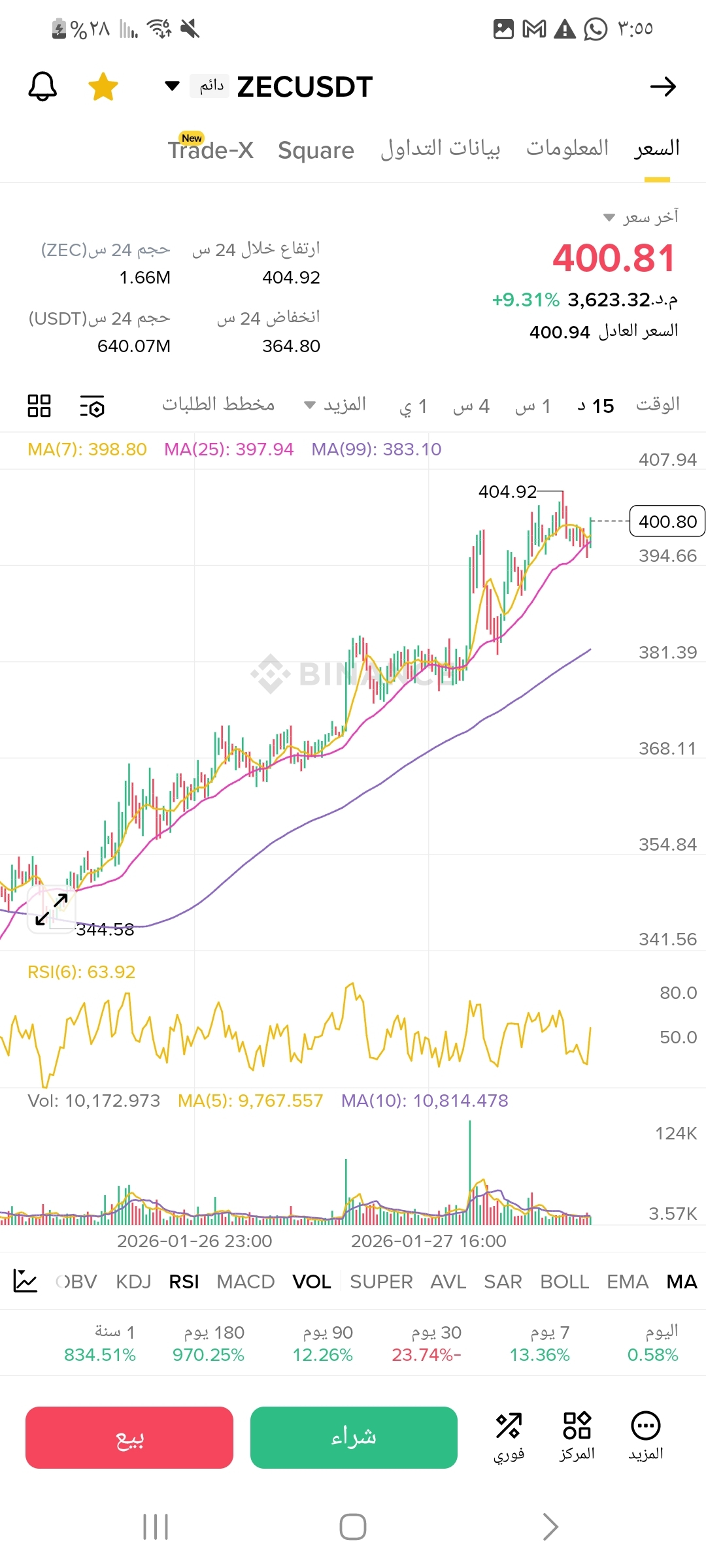Screen dimensions: 706x1568
Task: Open chart layout grid icon
Action: [39, 406]
